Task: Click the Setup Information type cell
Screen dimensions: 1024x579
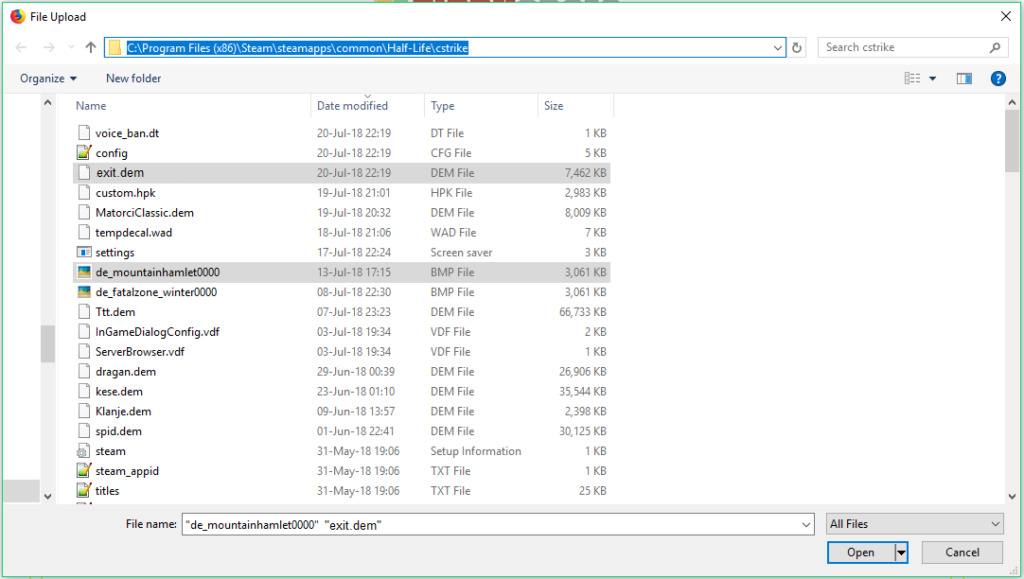Action: (x=475, y=451)
